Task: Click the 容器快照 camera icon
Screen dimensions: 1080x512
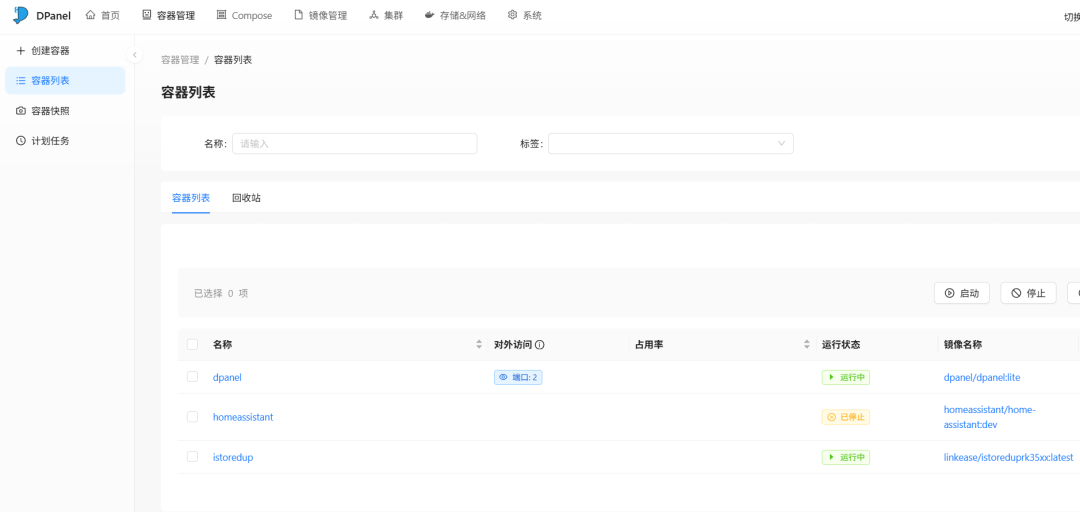Action: [20, 111]
